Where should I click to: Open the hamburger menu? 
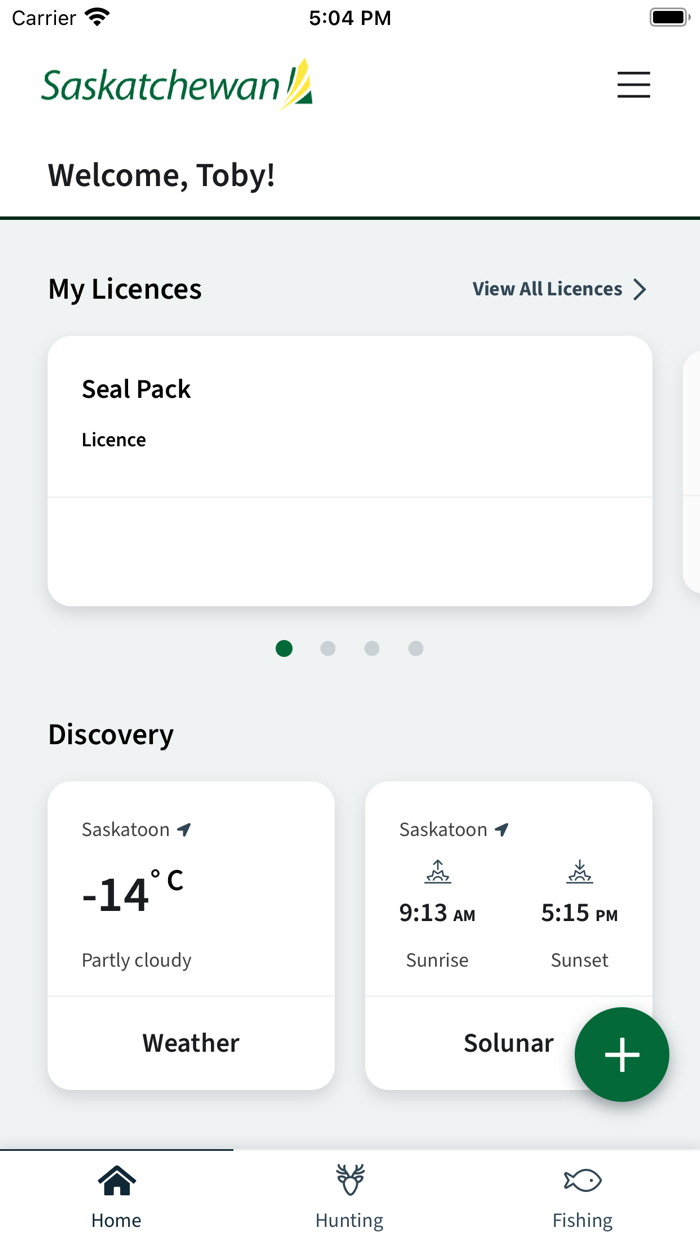point(633,85)
